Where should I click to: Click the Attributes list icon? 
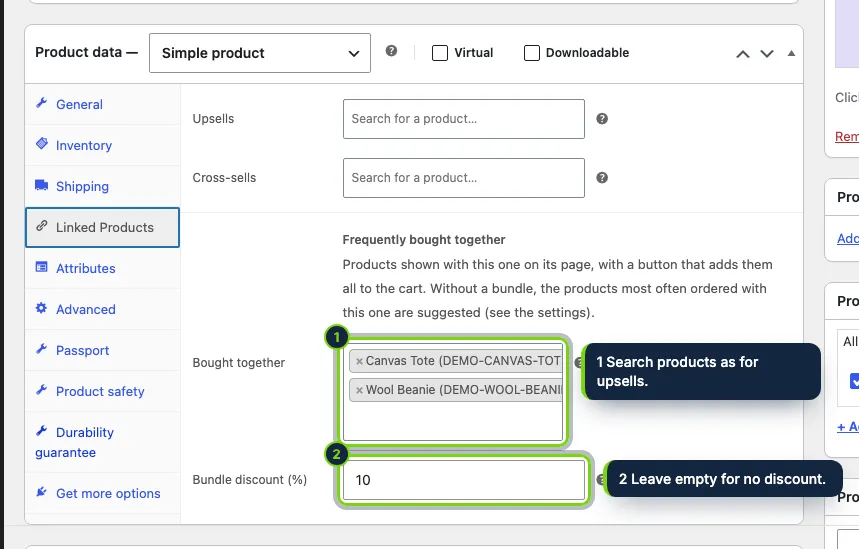click(x=42, y=267)
